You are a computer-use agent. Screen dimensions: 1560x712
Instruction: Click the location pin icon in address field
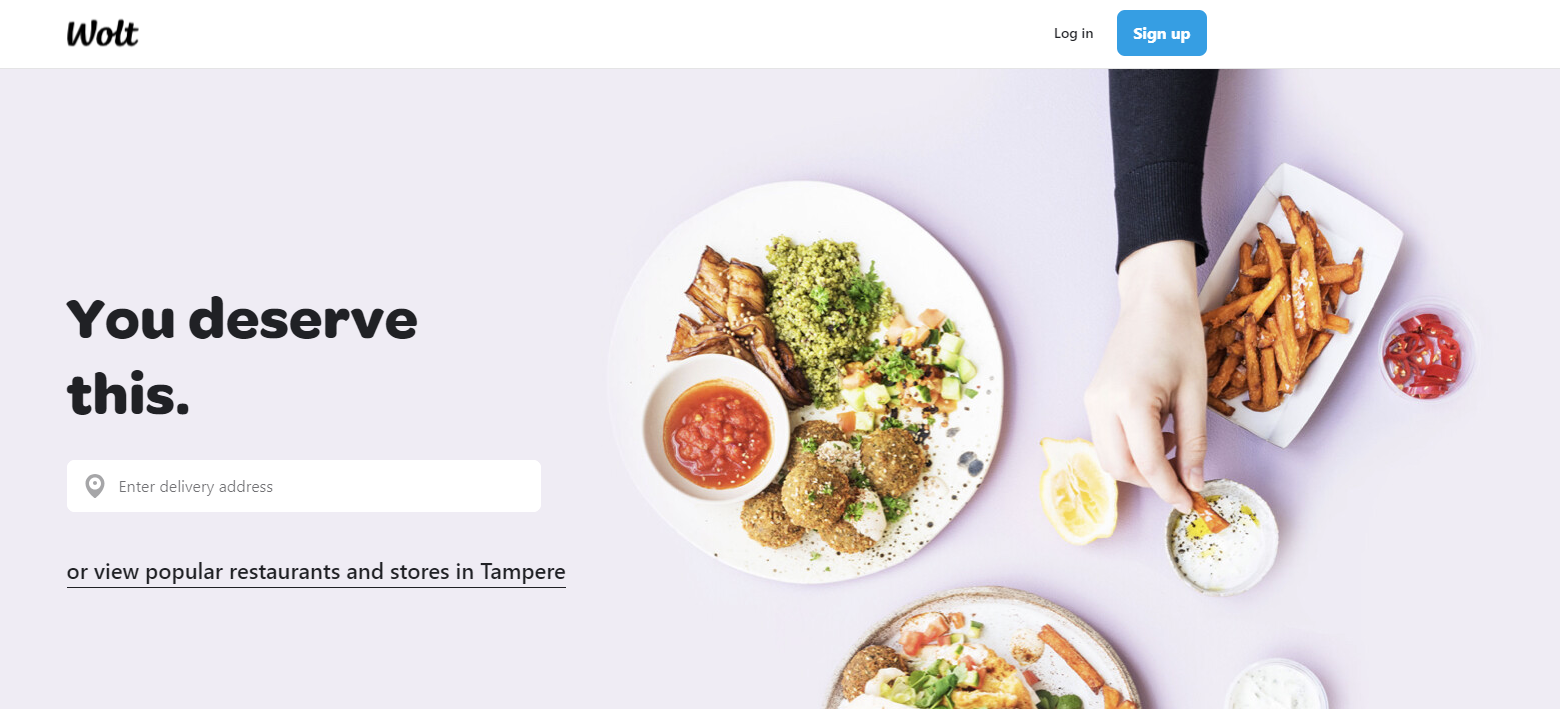95,486
